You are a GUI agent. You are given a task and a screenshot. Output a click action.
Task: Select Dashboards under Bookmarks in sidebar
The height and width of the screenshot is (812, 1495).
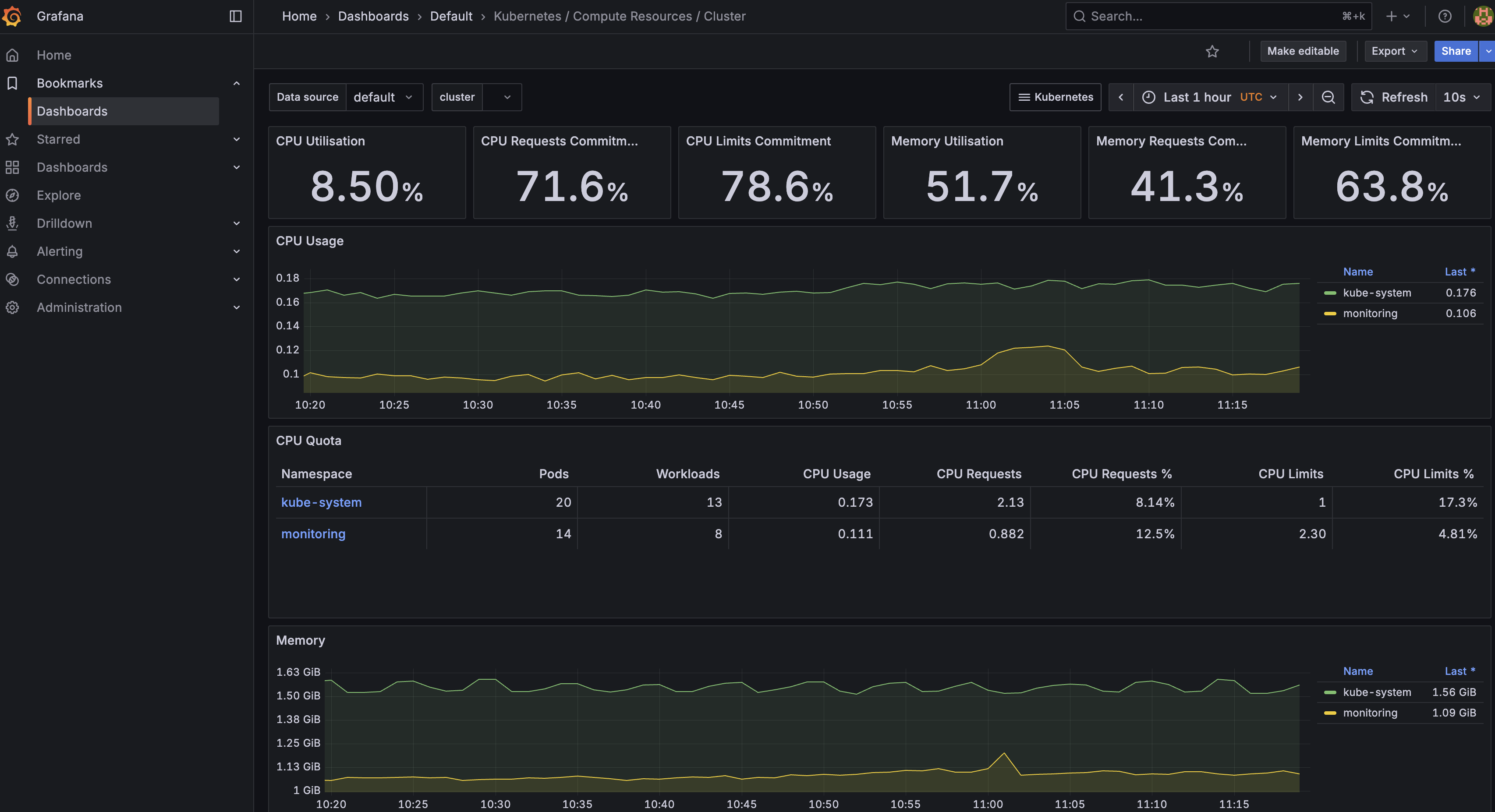(72, 111)
